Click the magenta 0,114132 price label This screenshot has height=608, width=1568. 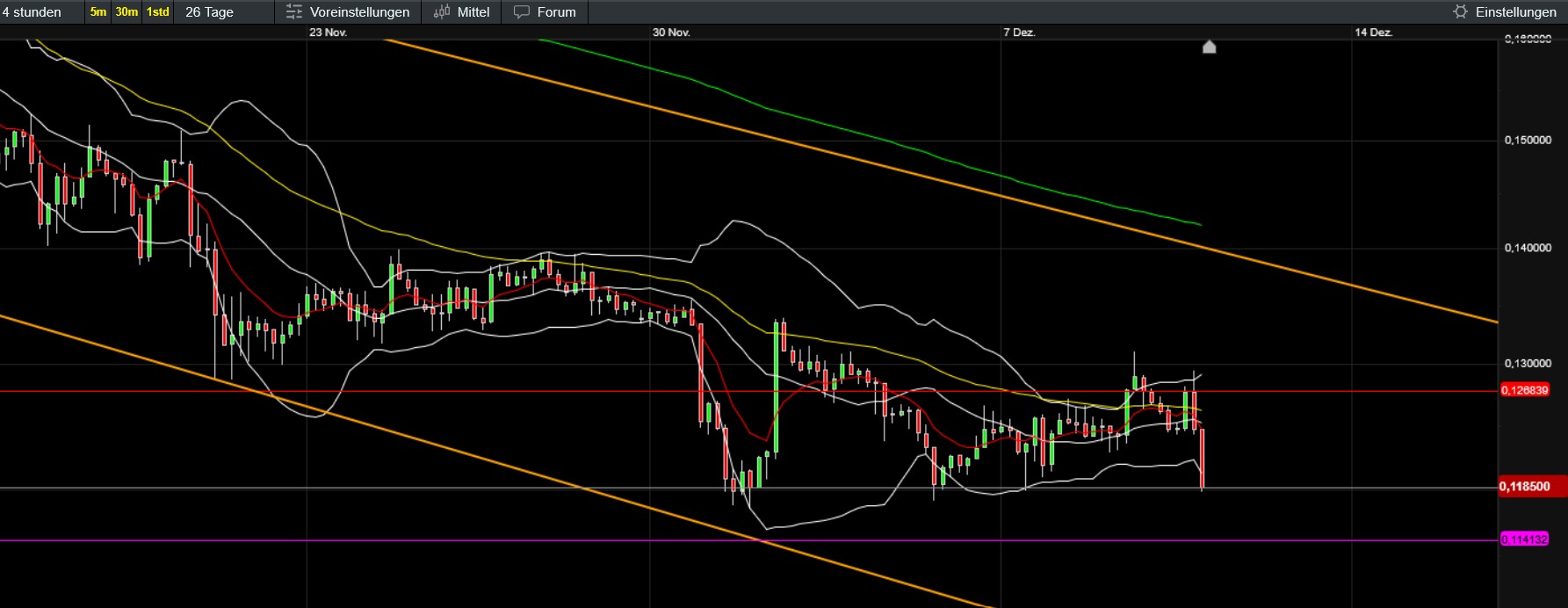tap(1524, 539)
